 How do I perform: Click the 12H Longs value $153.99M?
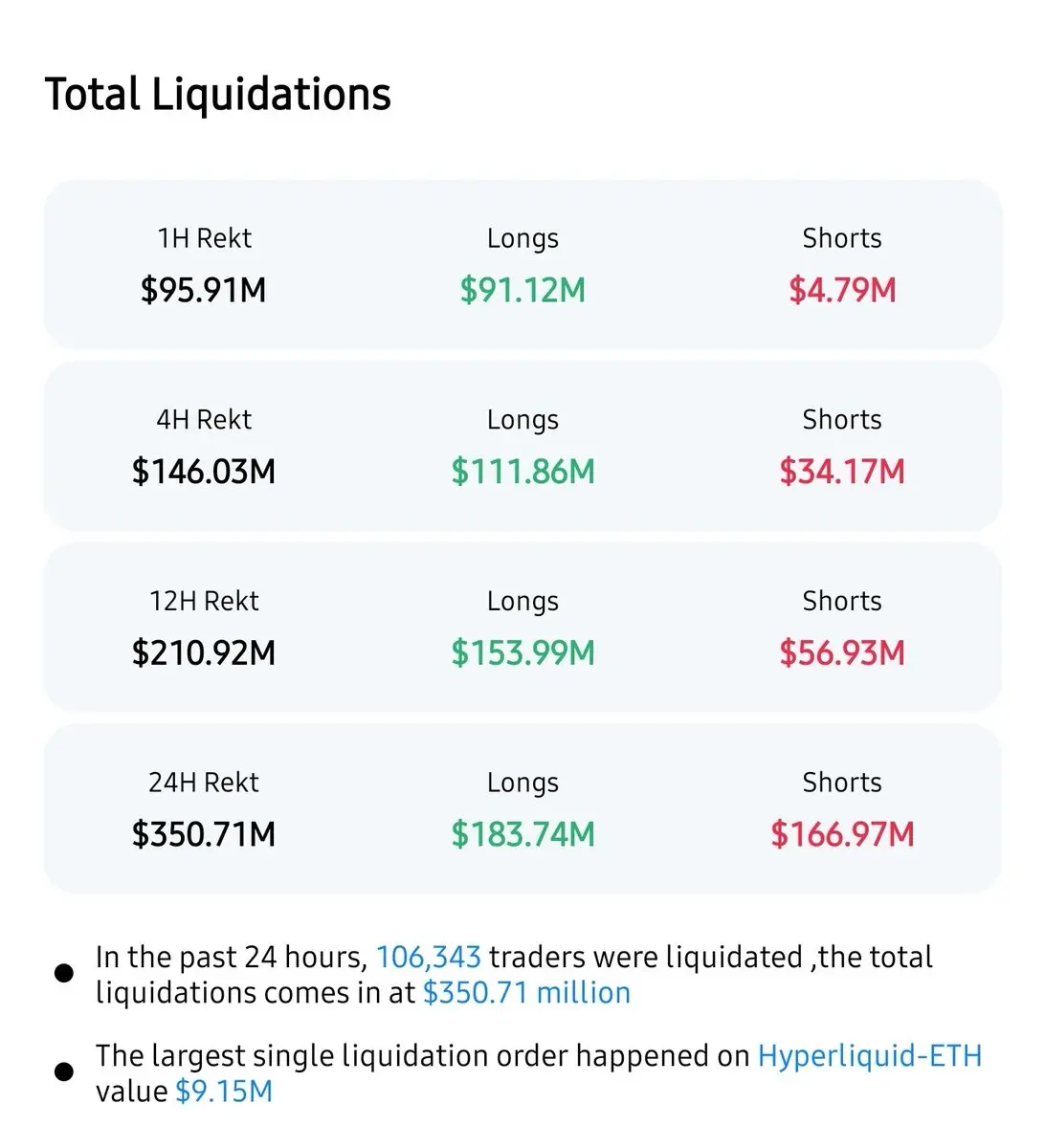coord(522,653)
